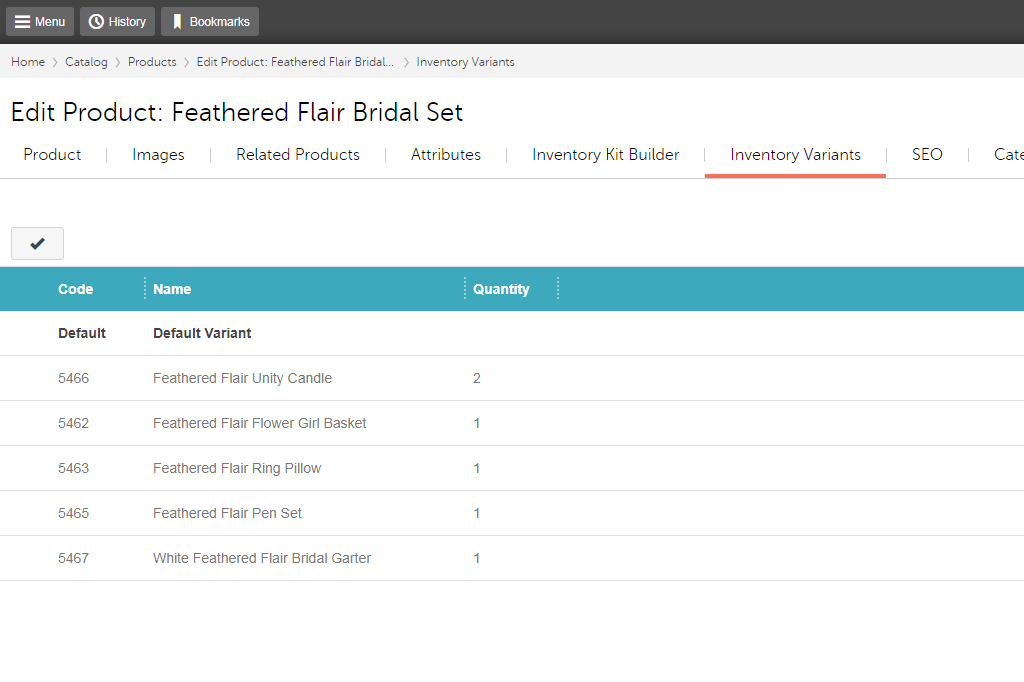This screenshot has height=682, width=1024.
Task: Select the Default Variant row
Action: (x=202, y=333)
